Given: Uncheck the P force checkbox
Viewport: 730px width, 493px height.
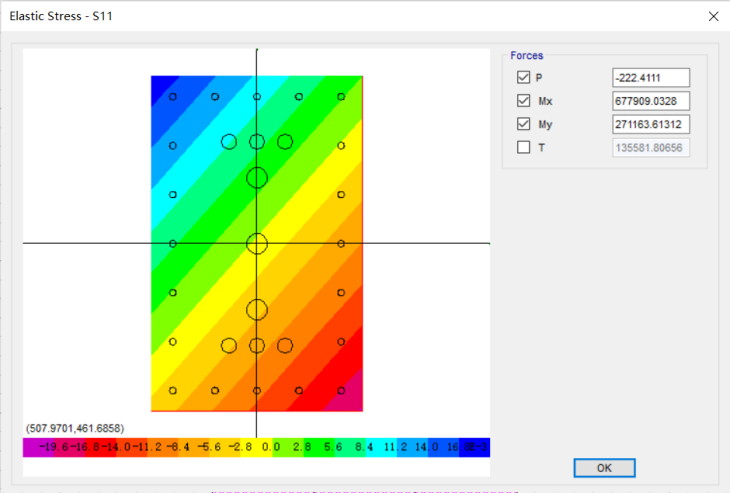Looking at the screenshot, I should (524, 77).
